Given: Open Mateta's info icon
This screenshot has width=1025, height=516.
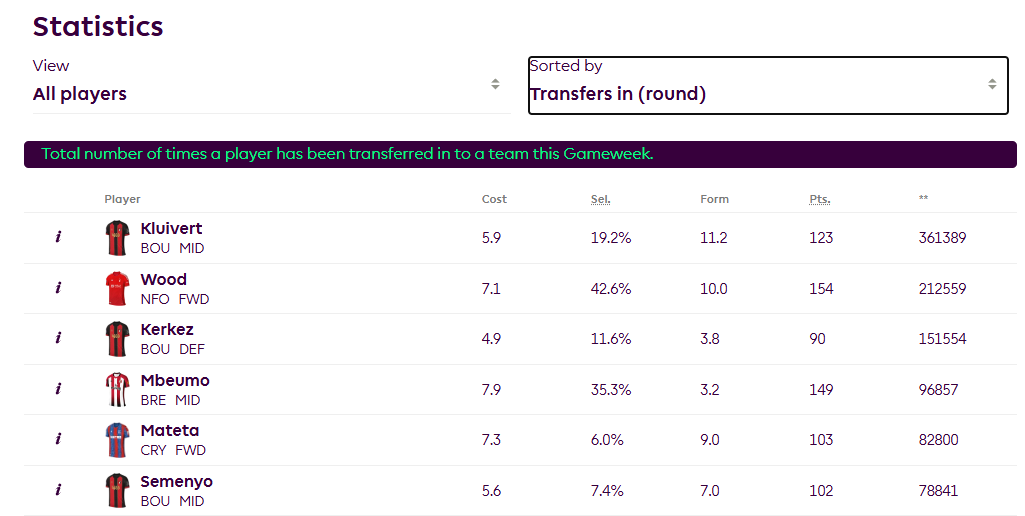Looking at the screenshot, I should click(x=58, y=439).
